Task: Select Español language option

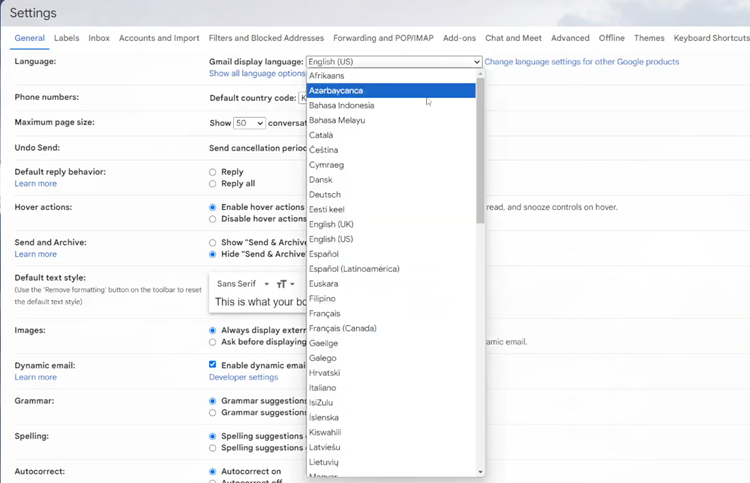Action: pos(391,253)
